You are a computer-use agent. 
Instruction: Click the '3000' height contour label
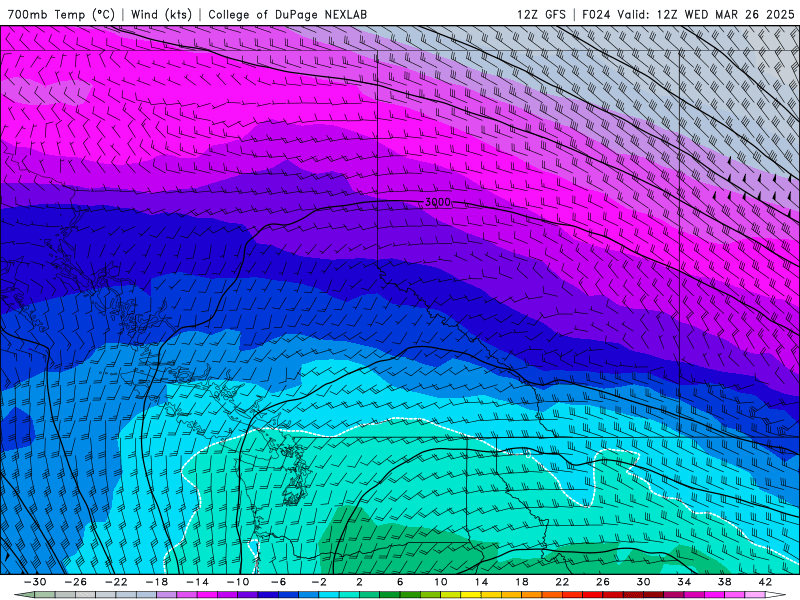[x=438, y=202]
